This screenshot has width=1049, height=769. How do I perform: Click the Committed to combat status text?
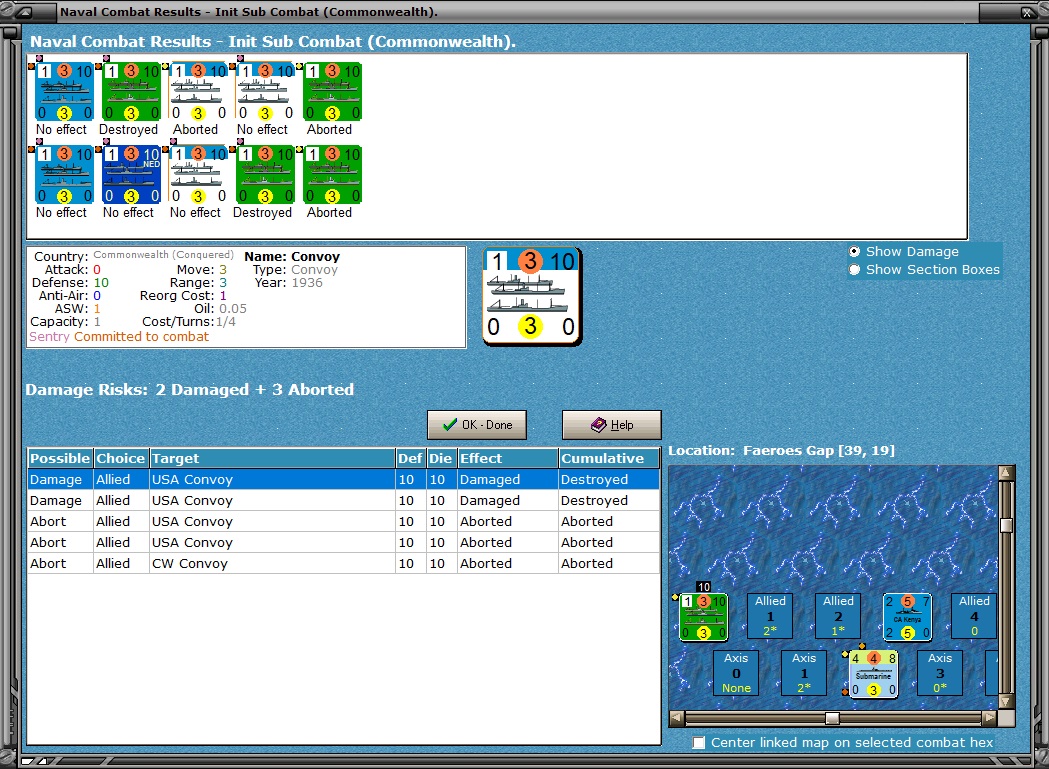point(141,337)
